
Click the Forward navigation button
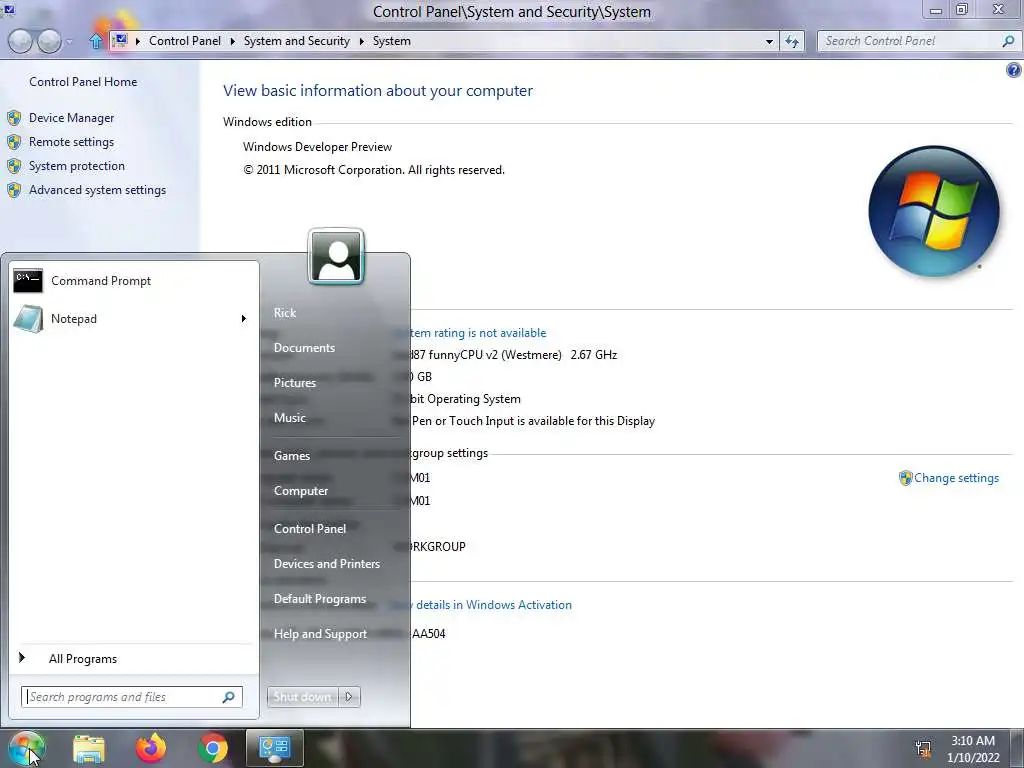(x=49, y=42)
